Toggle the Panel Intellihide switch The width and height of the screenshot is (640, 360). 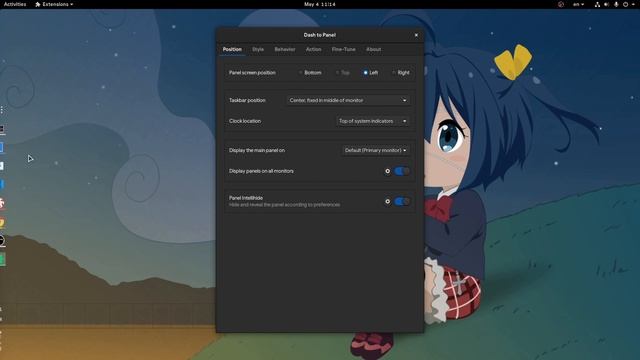pos(402,201)
